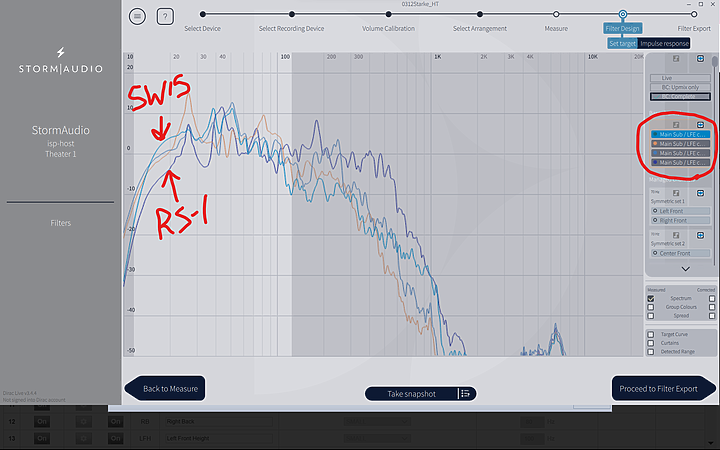This screenshot has width=720, height=450.
Task: Select the Left Front channel
Action: pos(680,211)
